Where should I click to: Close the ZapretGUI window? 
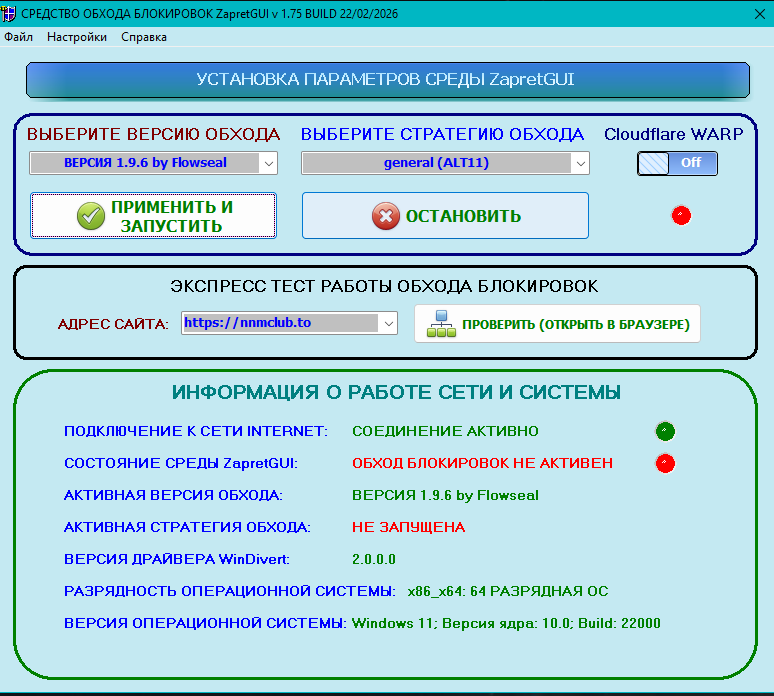click(749, 12)
